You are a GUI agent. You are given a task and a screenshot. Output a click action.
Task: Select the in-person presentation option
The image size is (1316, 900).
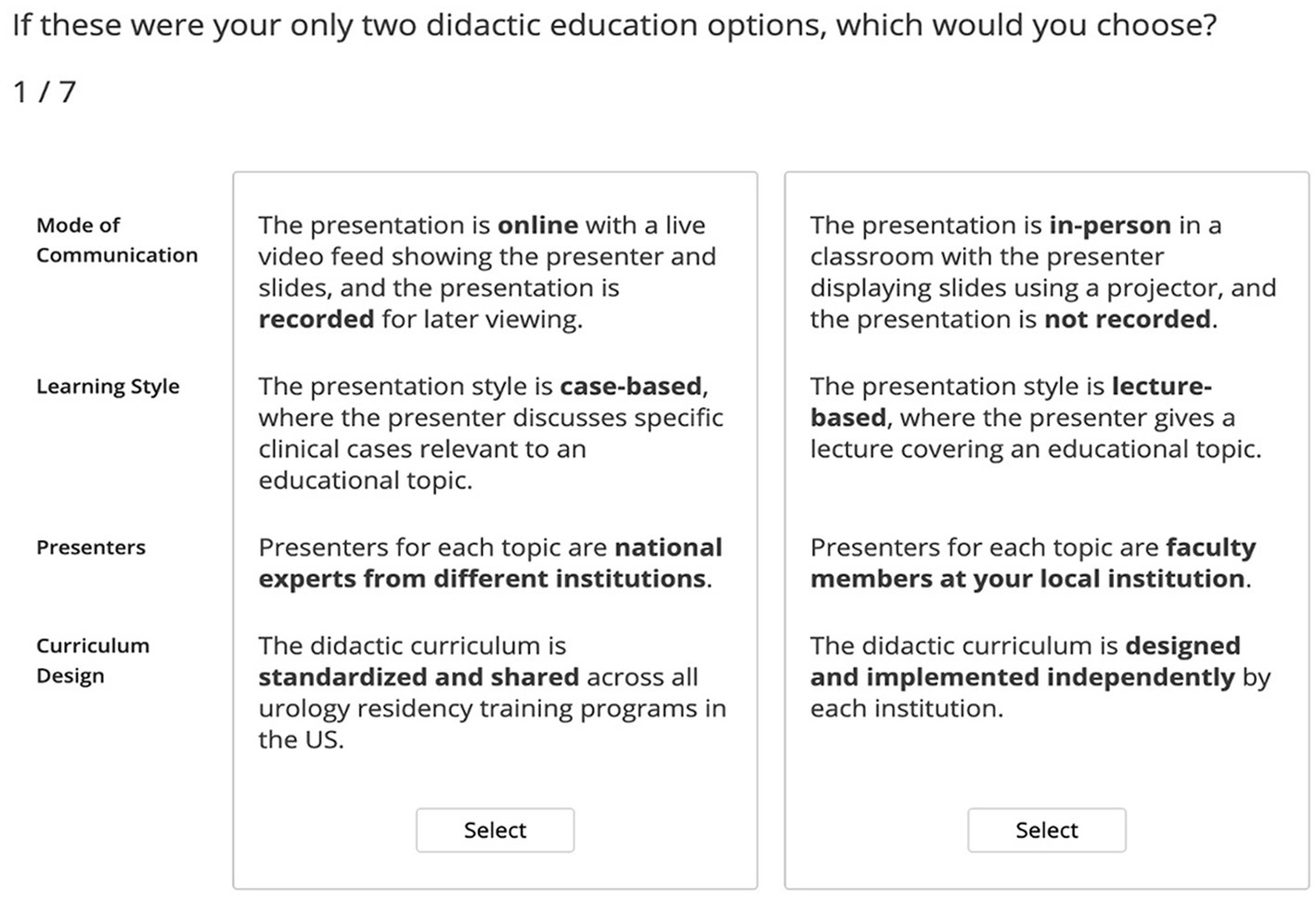pyautogui.click(x=1046, y=829)
